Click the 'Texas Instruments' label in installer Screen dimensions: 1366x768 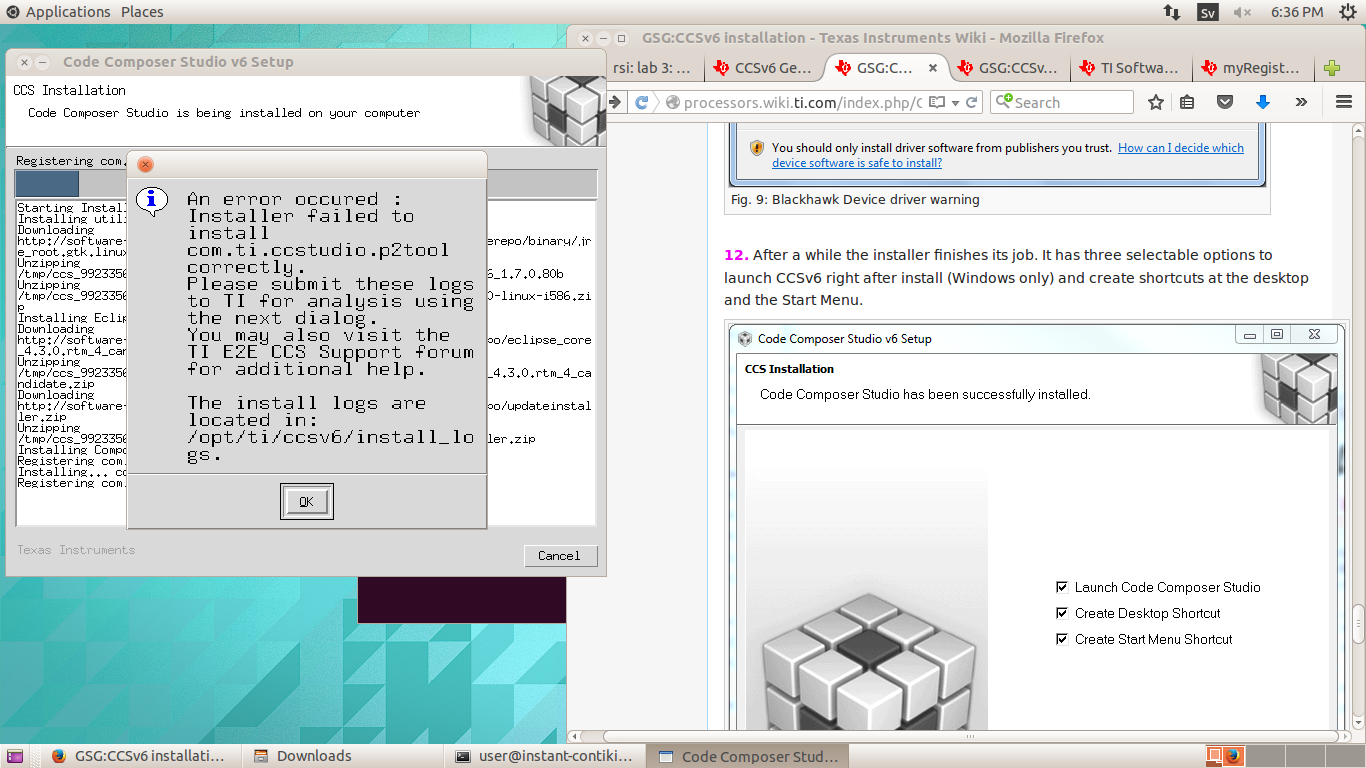coord(76,550)
